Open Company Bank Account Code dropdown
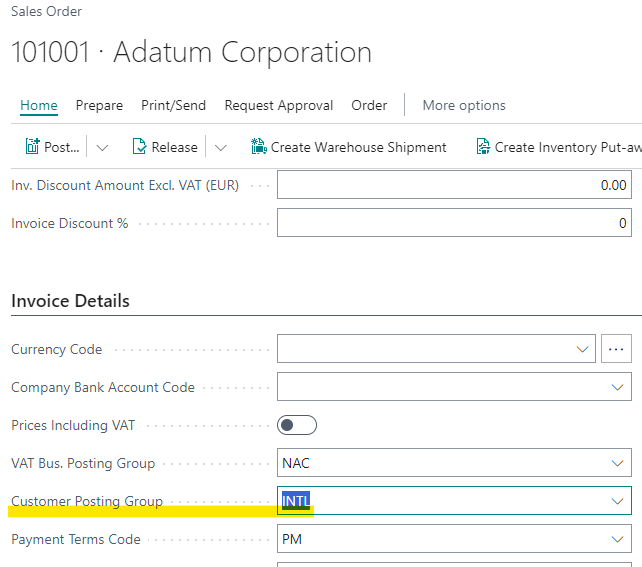The height and width of the screenshot is (567, 642). pos(616,387)
